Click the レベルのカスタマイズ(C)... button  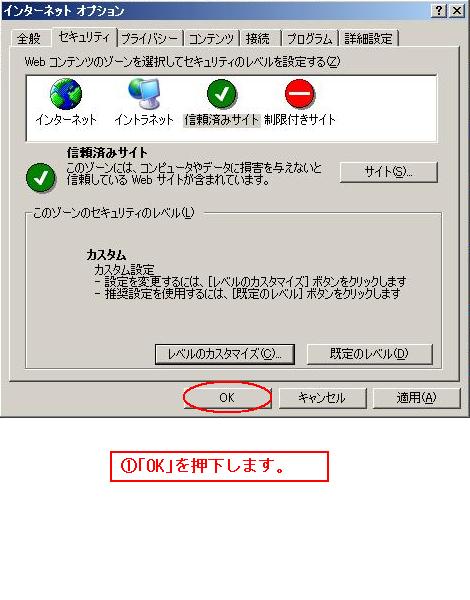(225, 354)
